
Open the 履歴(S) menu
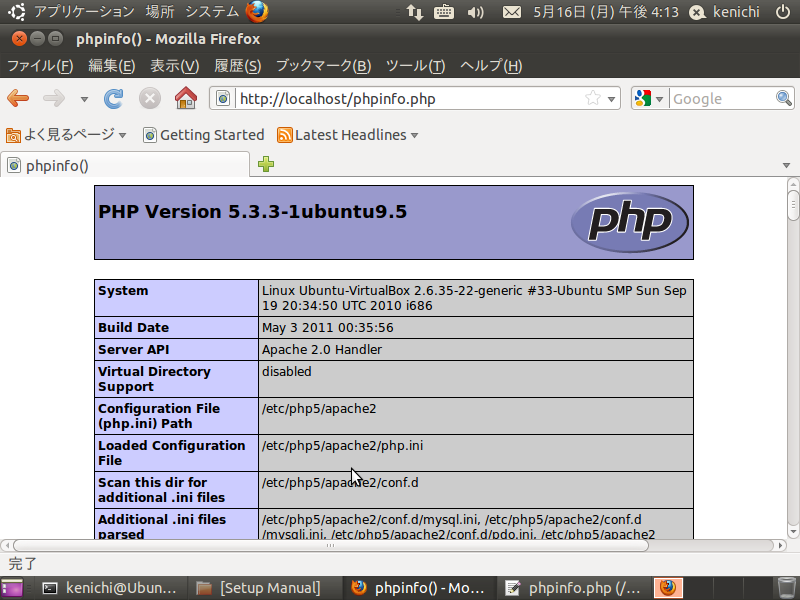click(x=237, y=66)
